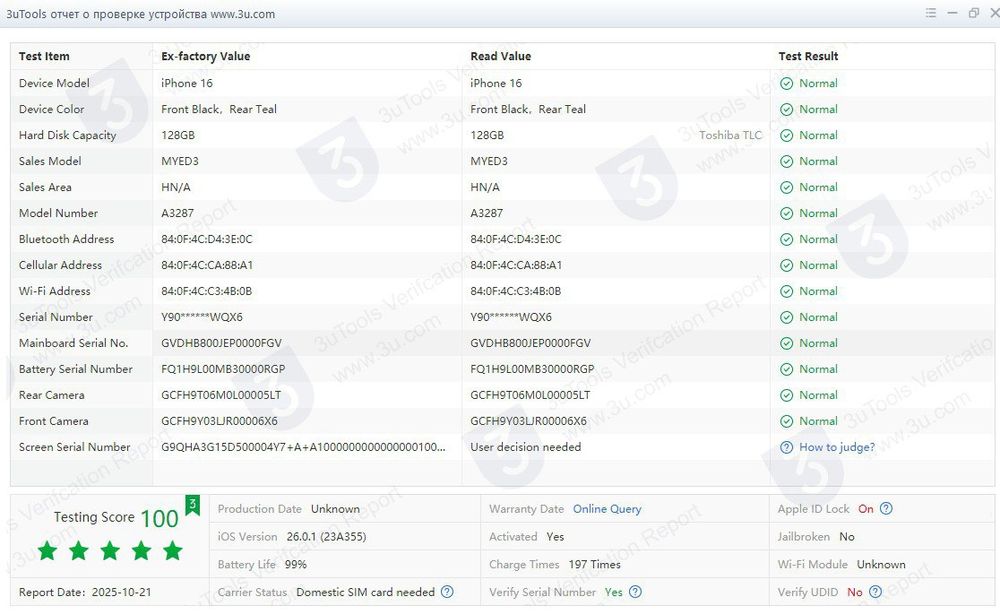The width and height of the screenshot is (1000, 616).
Task: Click the check icon in Battery Serial Number row
Action: (x=786, y=369)
